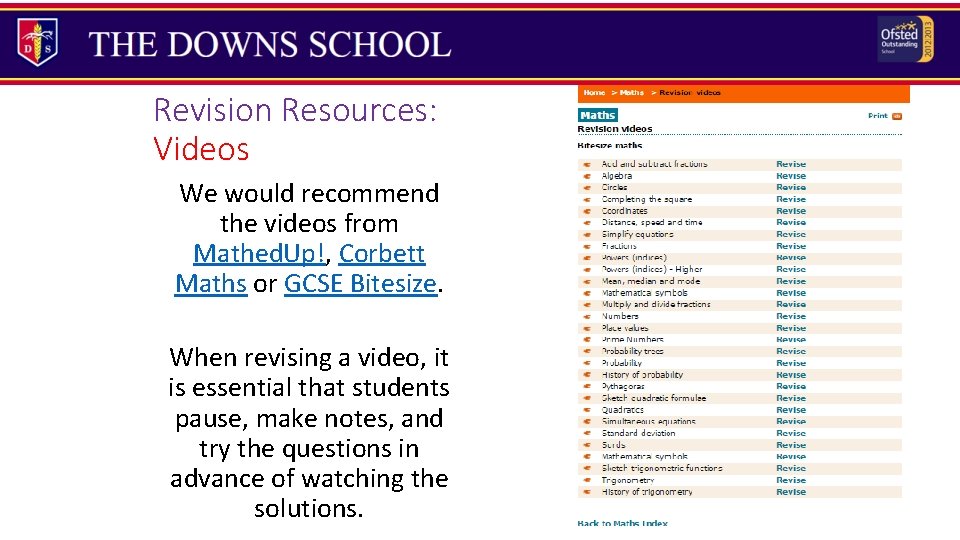960x540 pixels.
Task: Click the arrow icon beside History of trigonometry
Action: click(x=587, y=492)
